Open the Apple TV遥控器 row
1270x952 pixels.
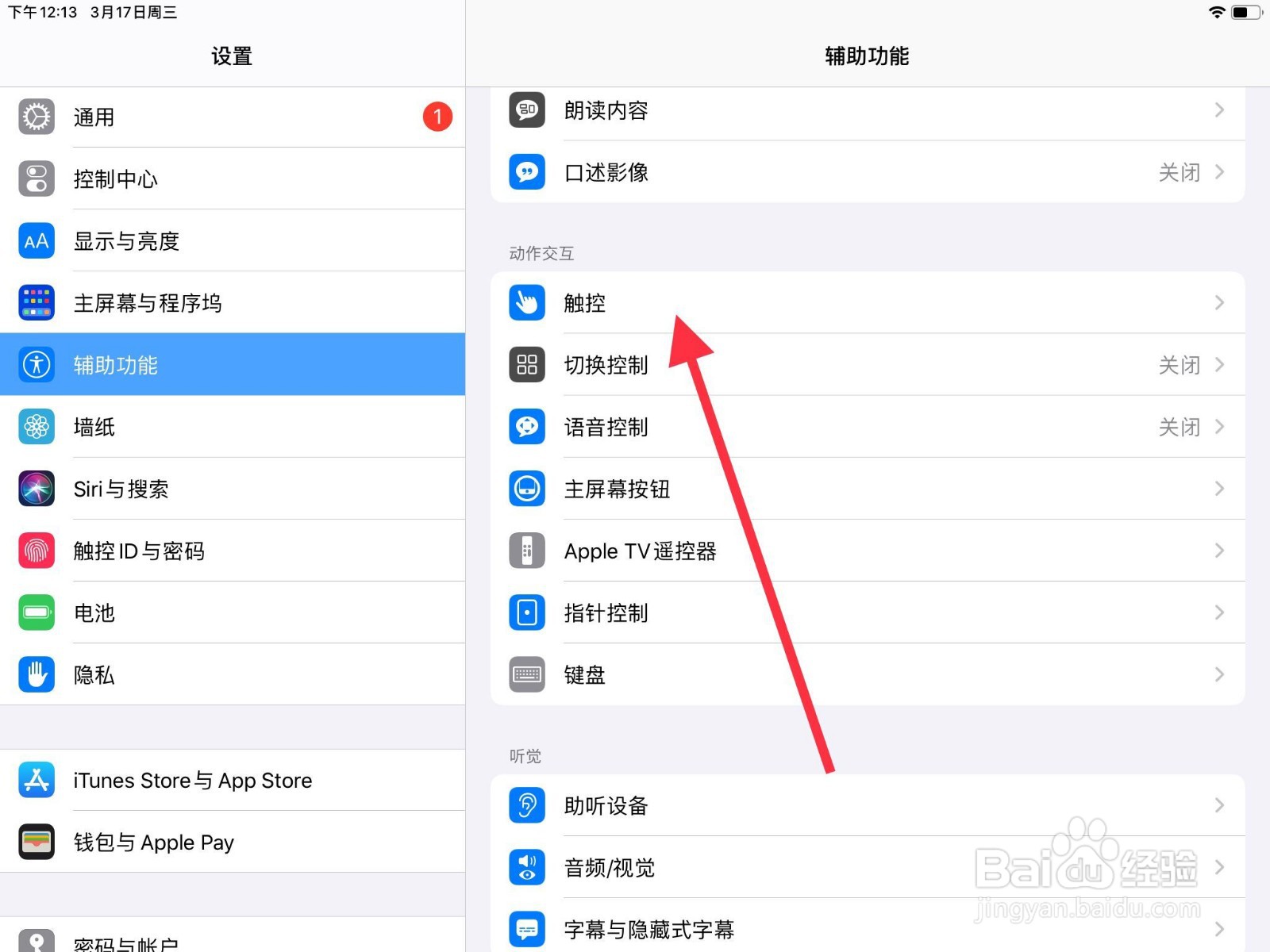(868, 550)
